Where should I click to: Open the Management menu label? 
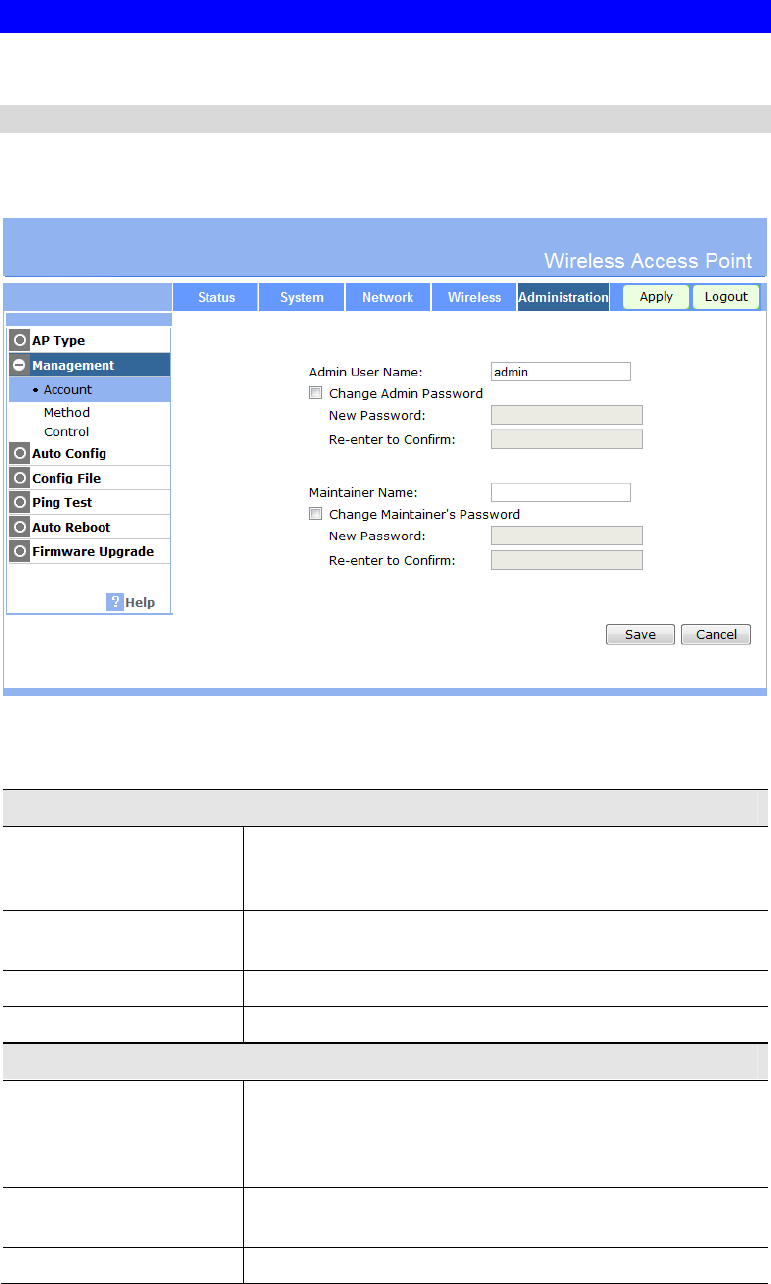[x=73, y=366]
